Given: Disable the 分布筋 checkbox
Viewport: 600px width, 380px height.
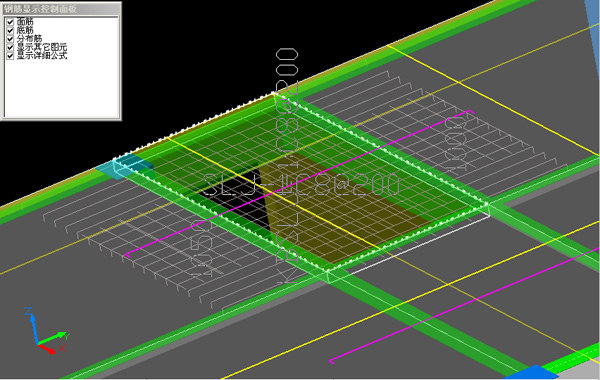Looking at the screenshot, I should click(x=10, y=39).
